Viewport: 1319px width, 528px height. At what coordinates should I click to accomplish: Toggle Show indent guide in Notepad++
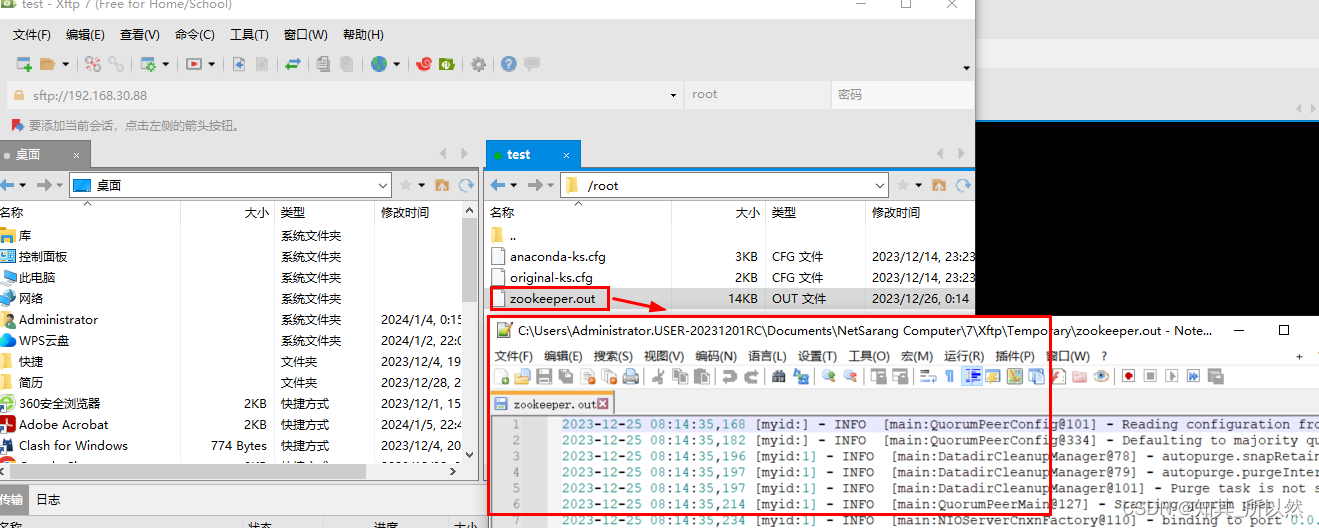[x=972, y=377]
